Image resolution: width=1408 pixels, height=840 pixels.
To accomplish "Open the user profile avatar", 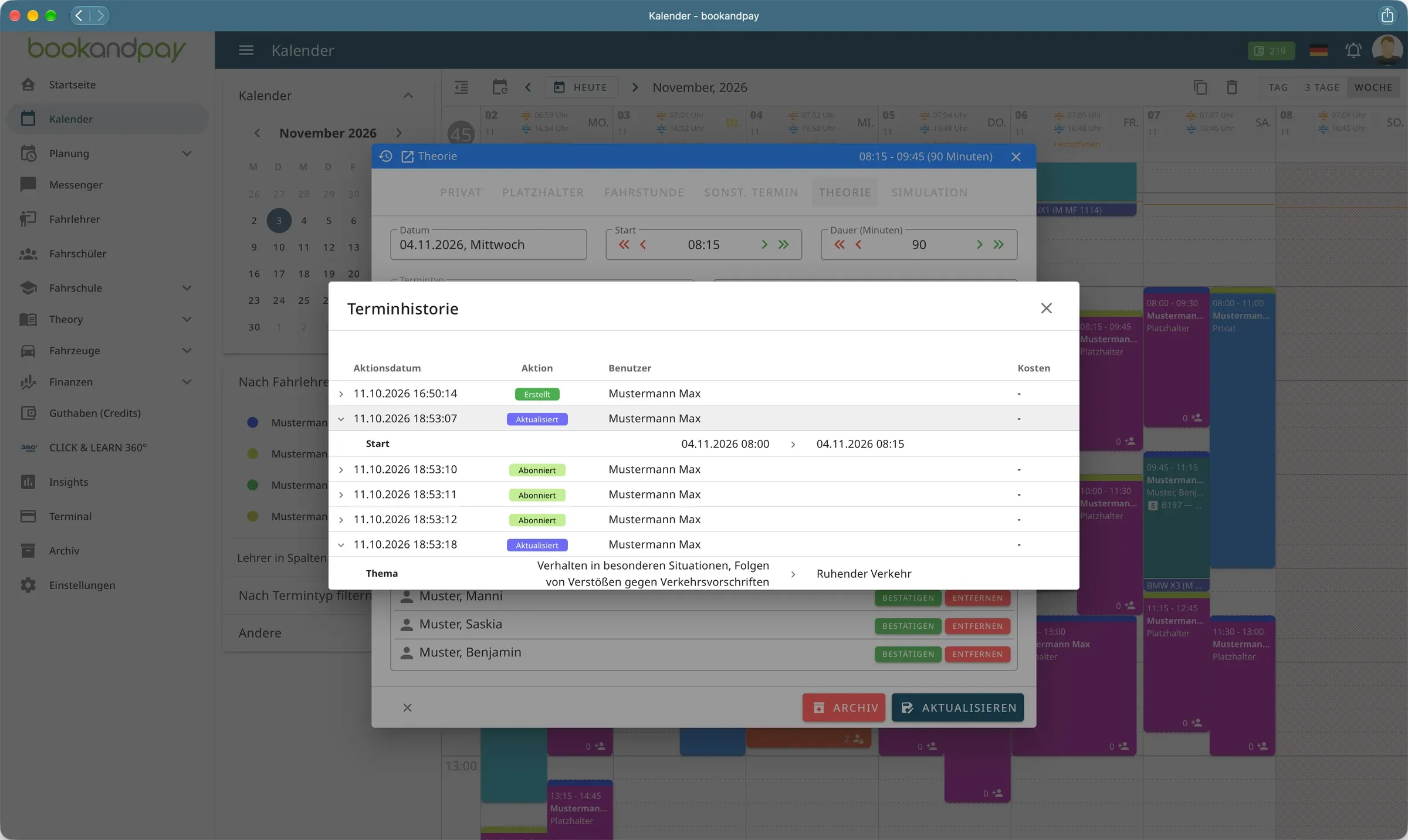I will [x=1387, y=50].
